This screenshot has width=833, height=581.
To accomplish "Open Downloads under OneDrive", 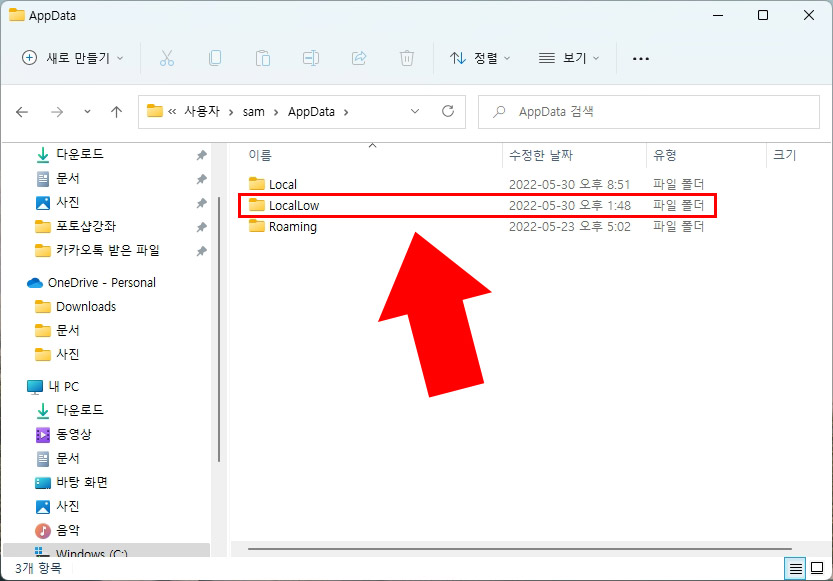I will pos(75,306).
